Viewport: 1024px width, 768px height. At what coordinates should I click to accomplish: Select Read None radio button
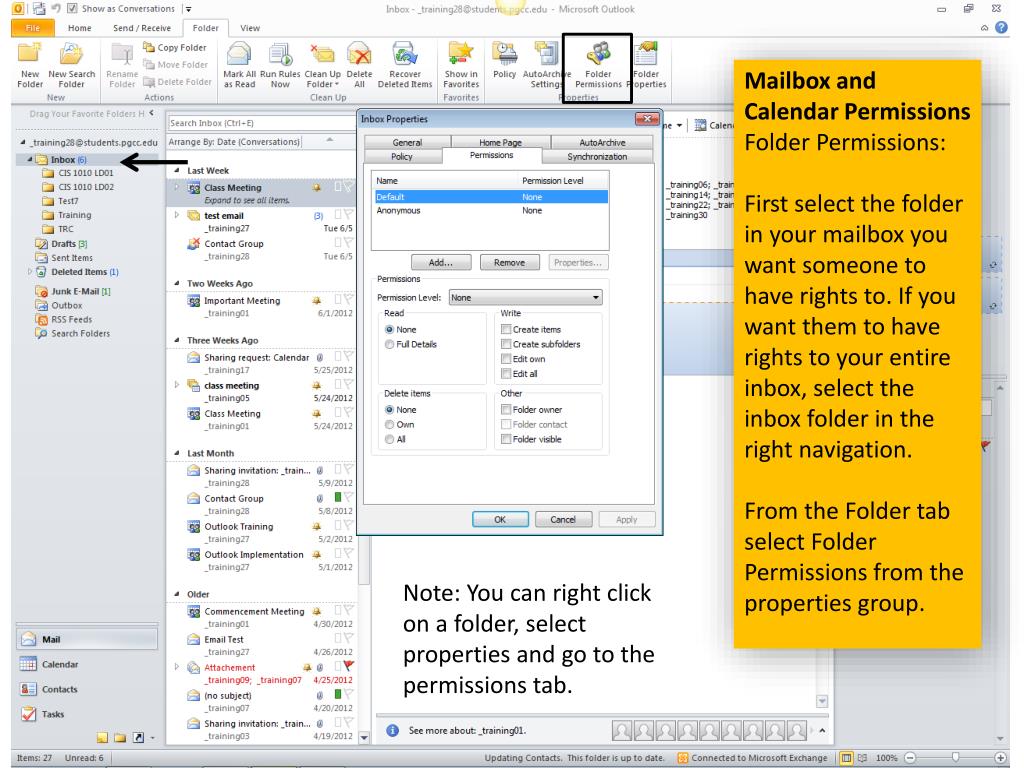tap(389, 330)
